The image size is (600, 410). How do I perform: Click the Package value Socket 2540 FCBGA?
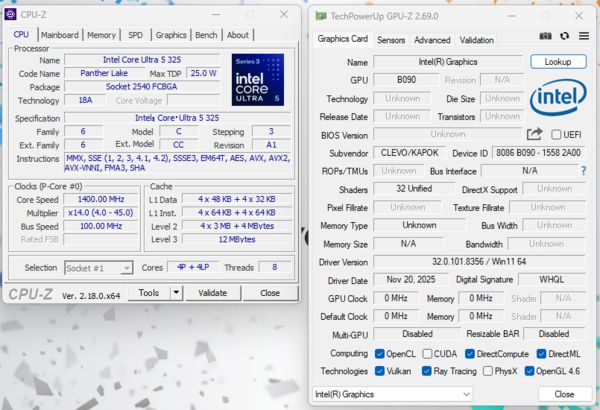(x=142, y=87)
